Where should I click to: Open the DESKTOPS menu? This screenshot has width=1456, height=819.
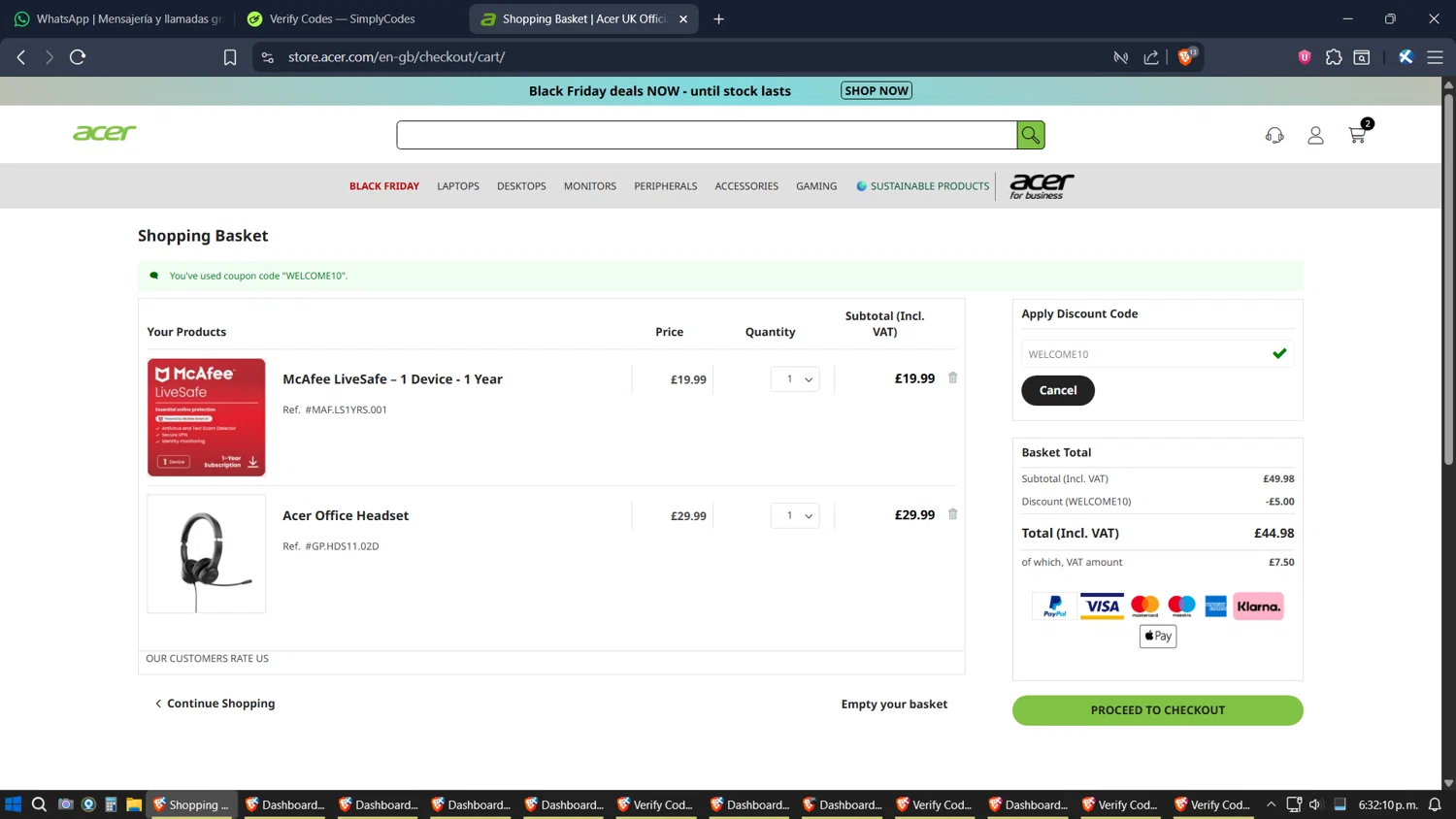tap(521, 186)
